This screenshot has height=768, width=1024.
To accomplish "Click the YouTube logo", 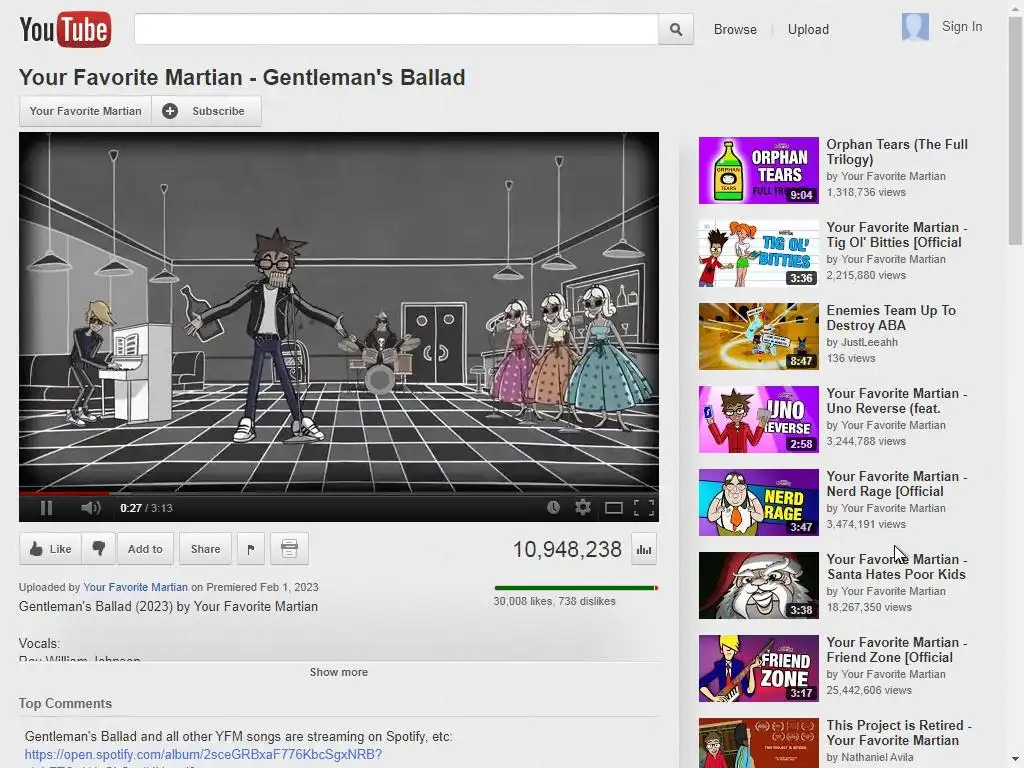I will [65, 29].
